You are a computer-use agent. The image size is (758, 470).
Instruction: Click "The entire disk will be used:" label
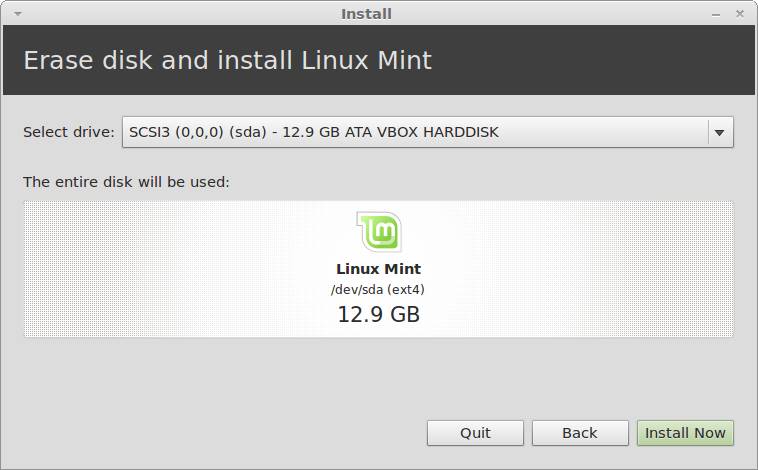pos(127,182)
